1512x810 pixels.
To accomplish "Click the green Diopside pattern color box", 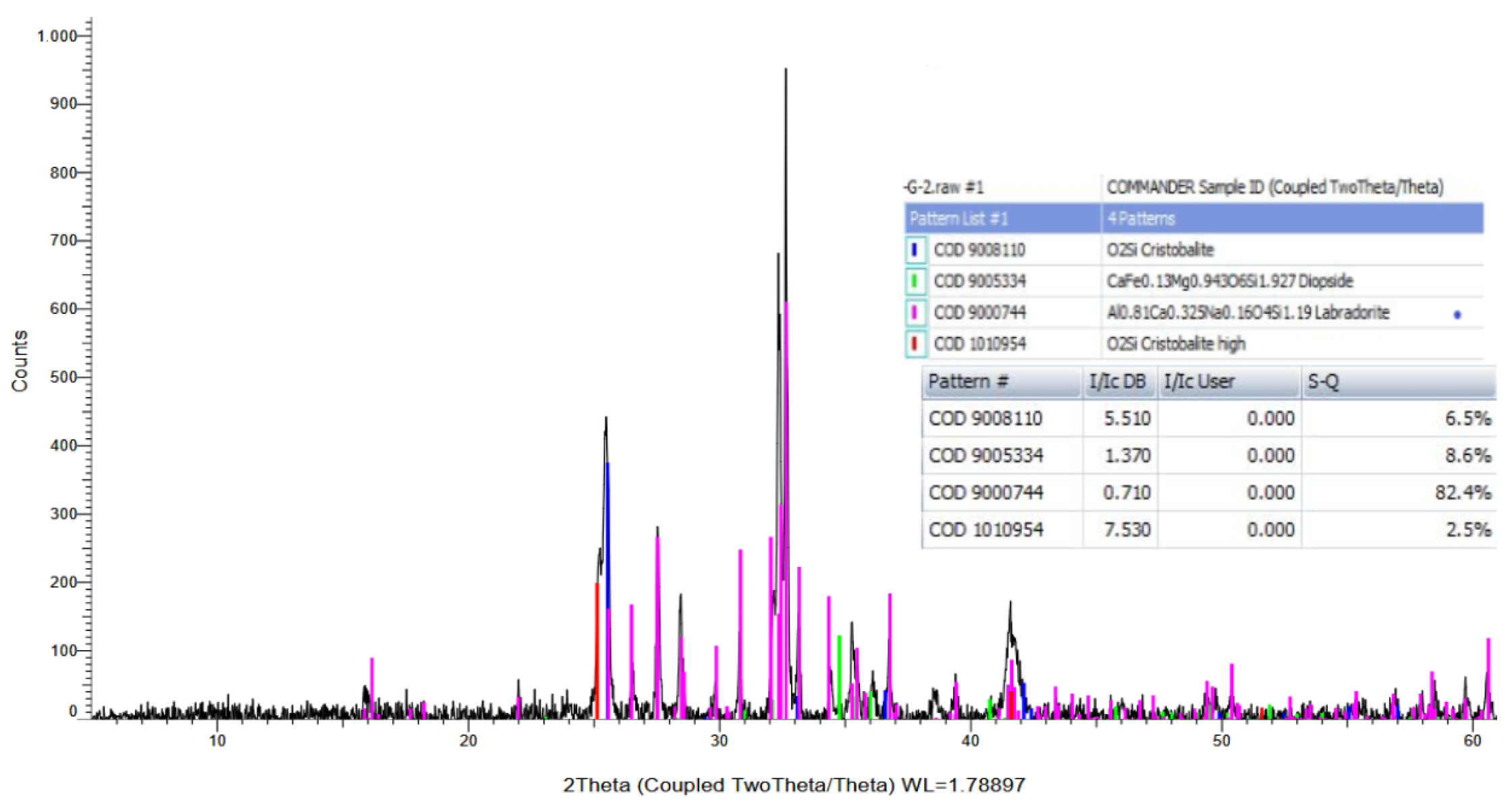I will click(915, 281).
